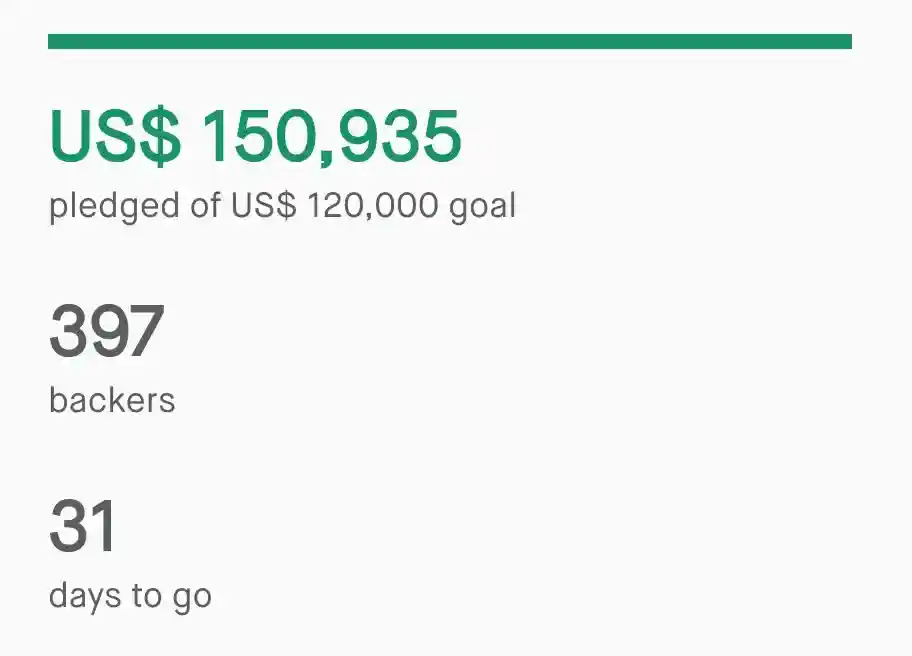Click the "pledged of US$ 120,000 goal" line
This screenshot has height=656, width=912.
(282, 206)
